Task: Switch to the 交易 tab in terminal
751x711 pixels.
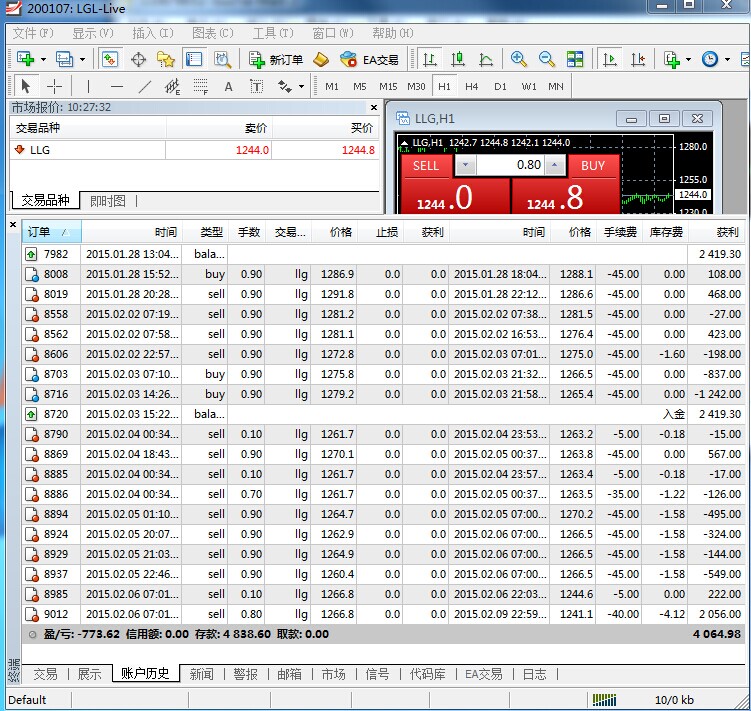Action: pos(45,674)
